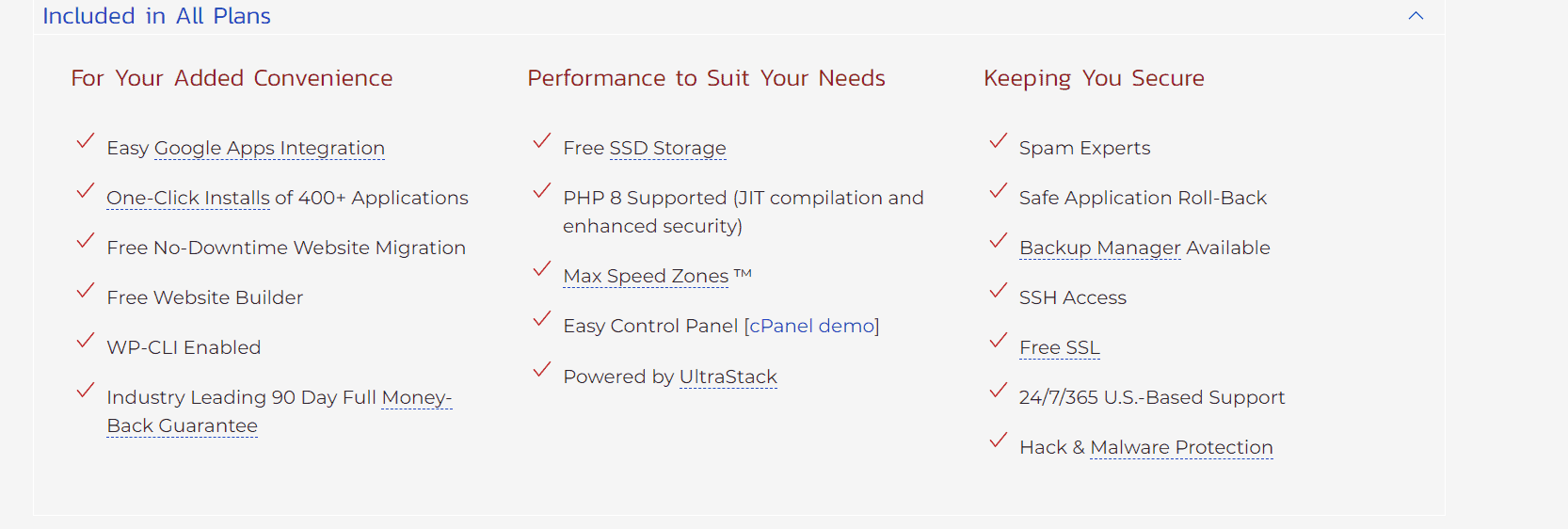Image resolution: width=1568 pixels, height=529 pixels.
Task: Open the Max Speed Zones link
Action: point(646,276)
